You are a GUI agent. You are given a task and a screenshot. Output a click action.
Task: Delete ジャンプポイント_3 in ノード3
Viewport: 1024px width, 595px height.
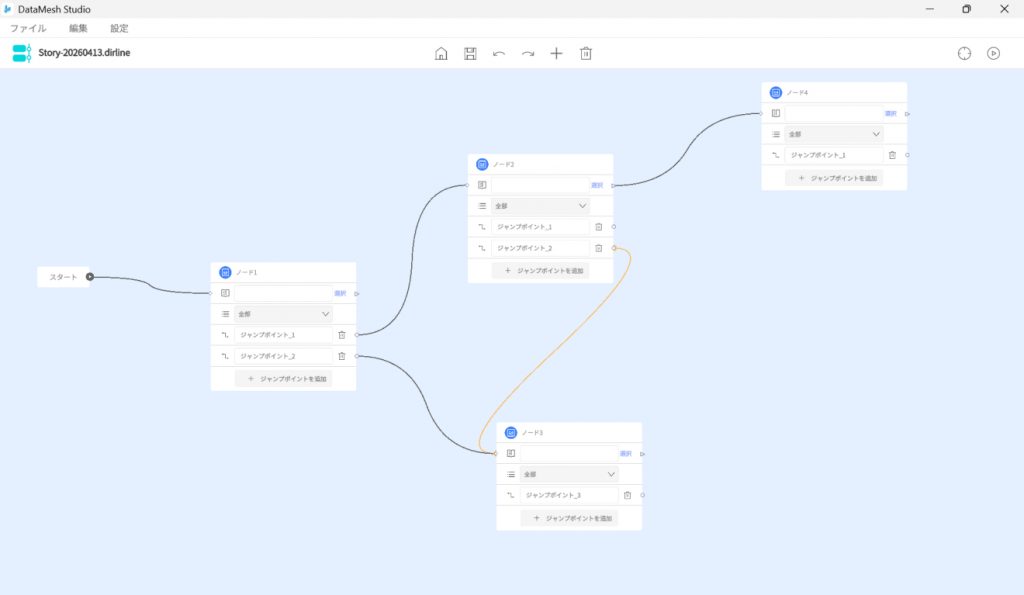click(x=627, y=495)
